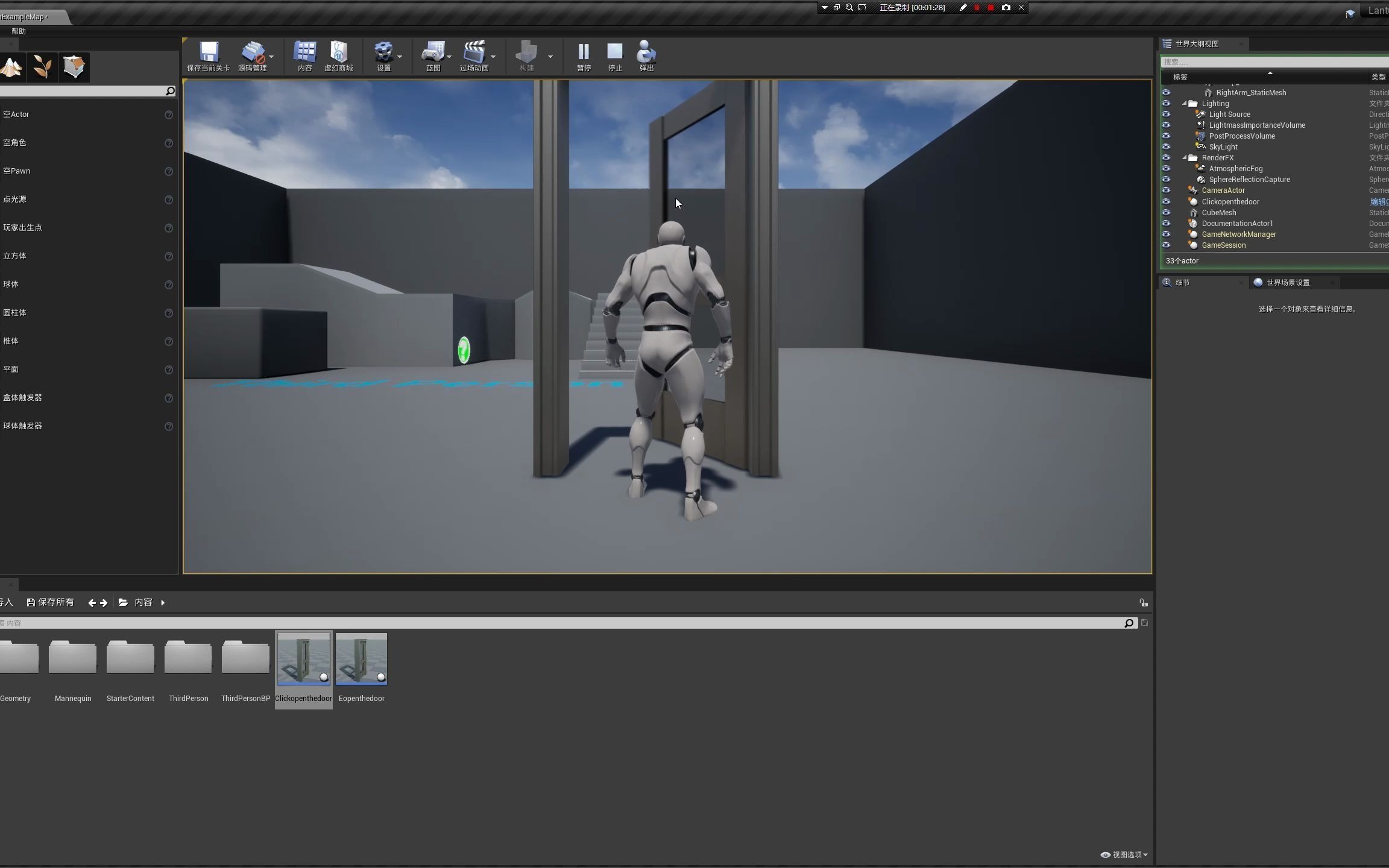Collapse the Lighting folder in world outliner
This screenshot has width=1389, height=868.
click(1183, 103)
